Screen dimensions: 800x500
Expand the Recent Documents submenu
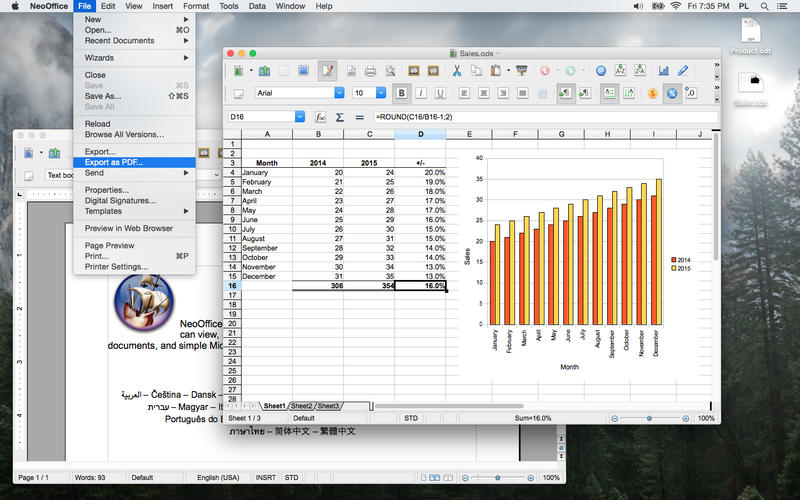pyautogui.click(x=134, y=40)
